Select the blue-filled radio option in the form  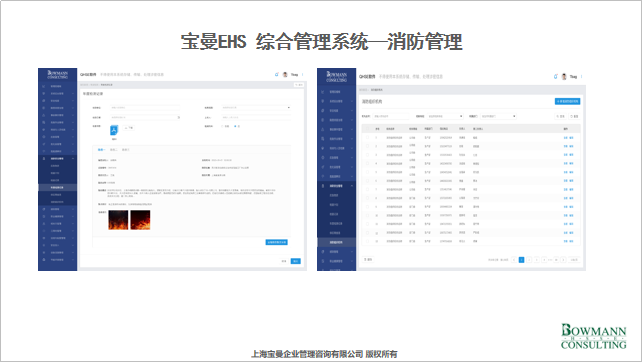235,126
